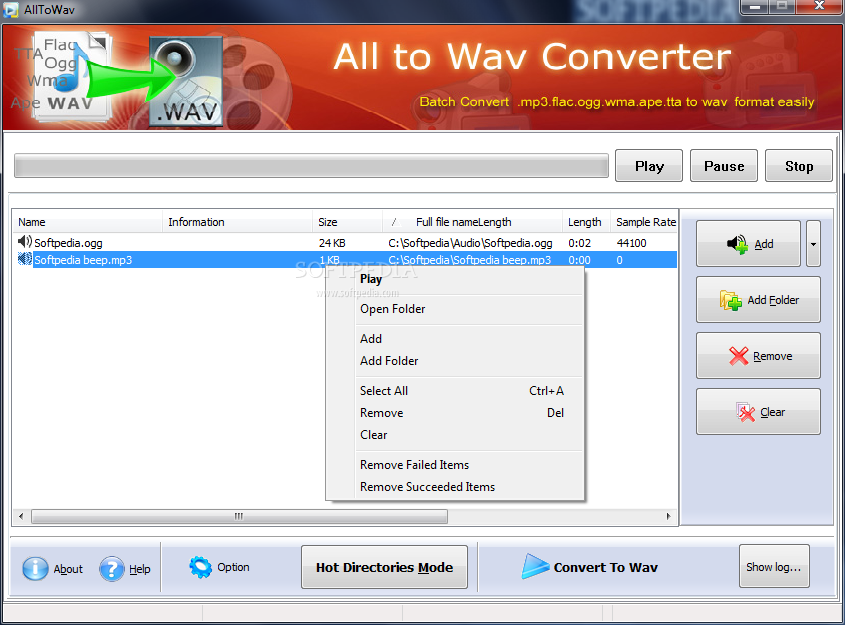845x625 pixels.
Task: Minimize the AllToWav window
Action: 754,7
